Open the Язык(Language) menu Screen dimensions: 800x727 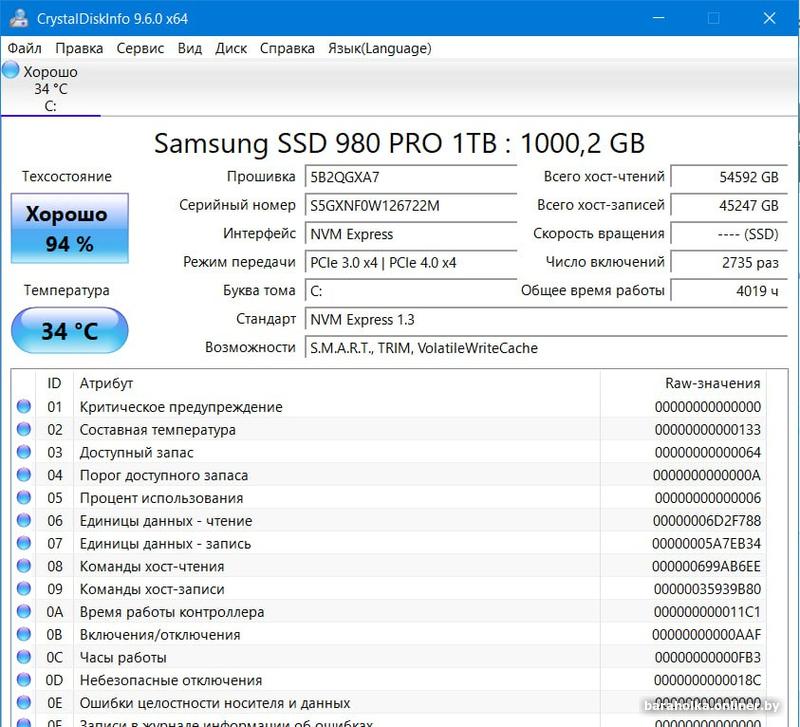(380, 48)
